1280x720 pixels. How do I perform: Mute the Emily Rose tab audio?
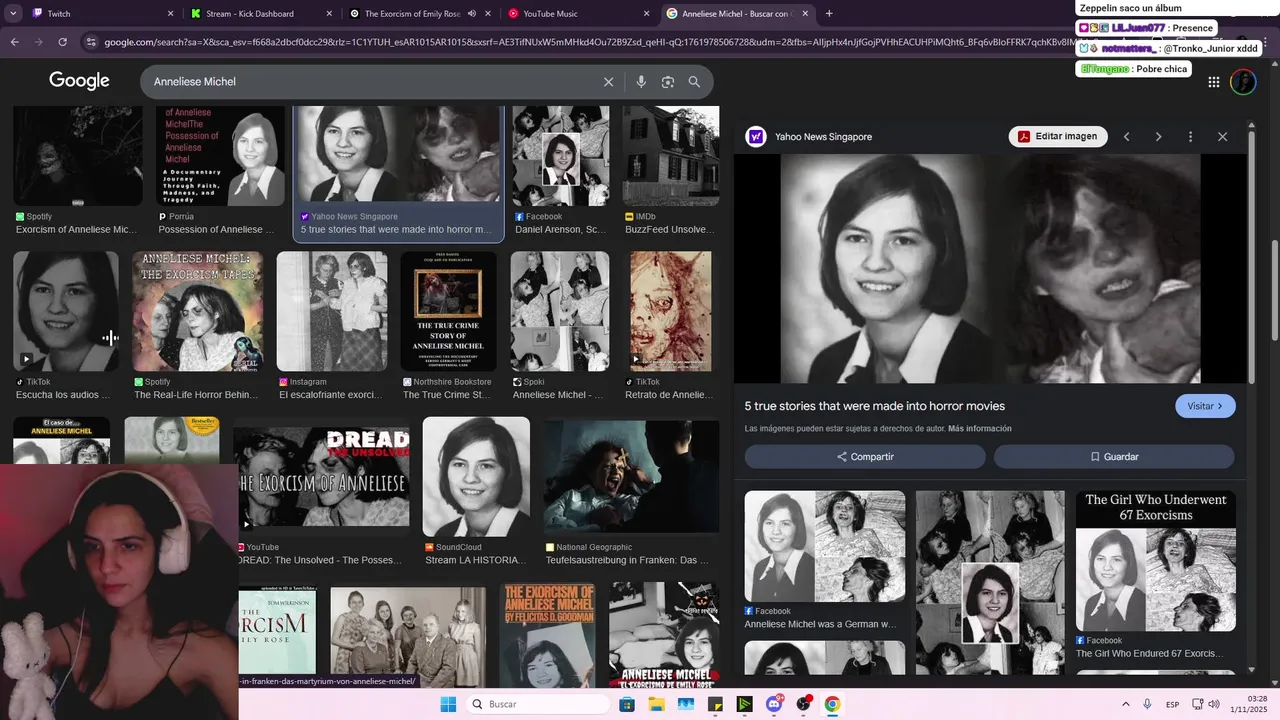tap(471, 14)
